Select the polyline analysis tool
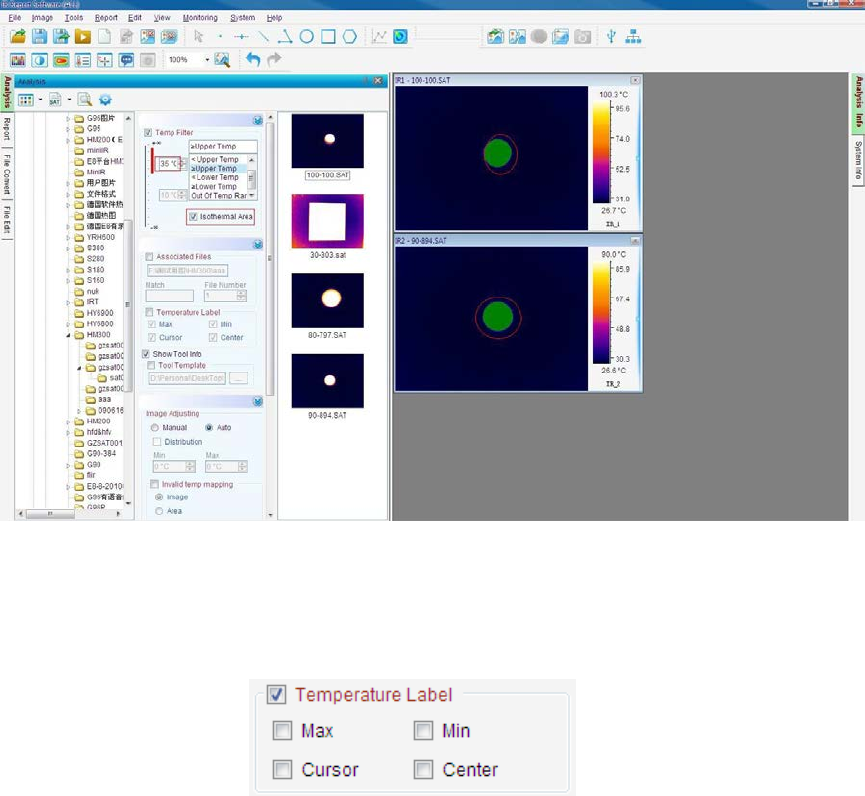Screen dimensions: 865x796 point(285,37)
